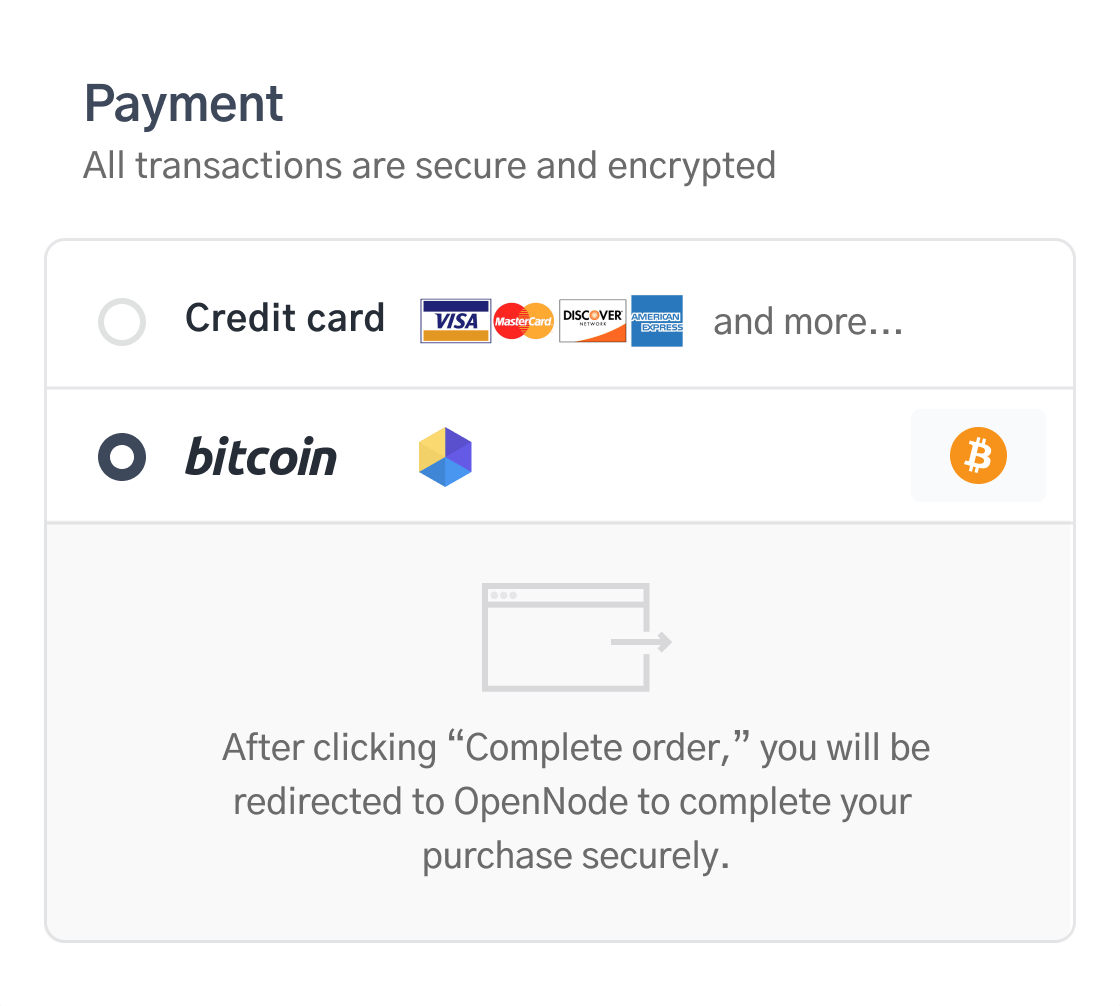Click the Visa card logo
The image size is (1120, 1006).
(456, 321)
